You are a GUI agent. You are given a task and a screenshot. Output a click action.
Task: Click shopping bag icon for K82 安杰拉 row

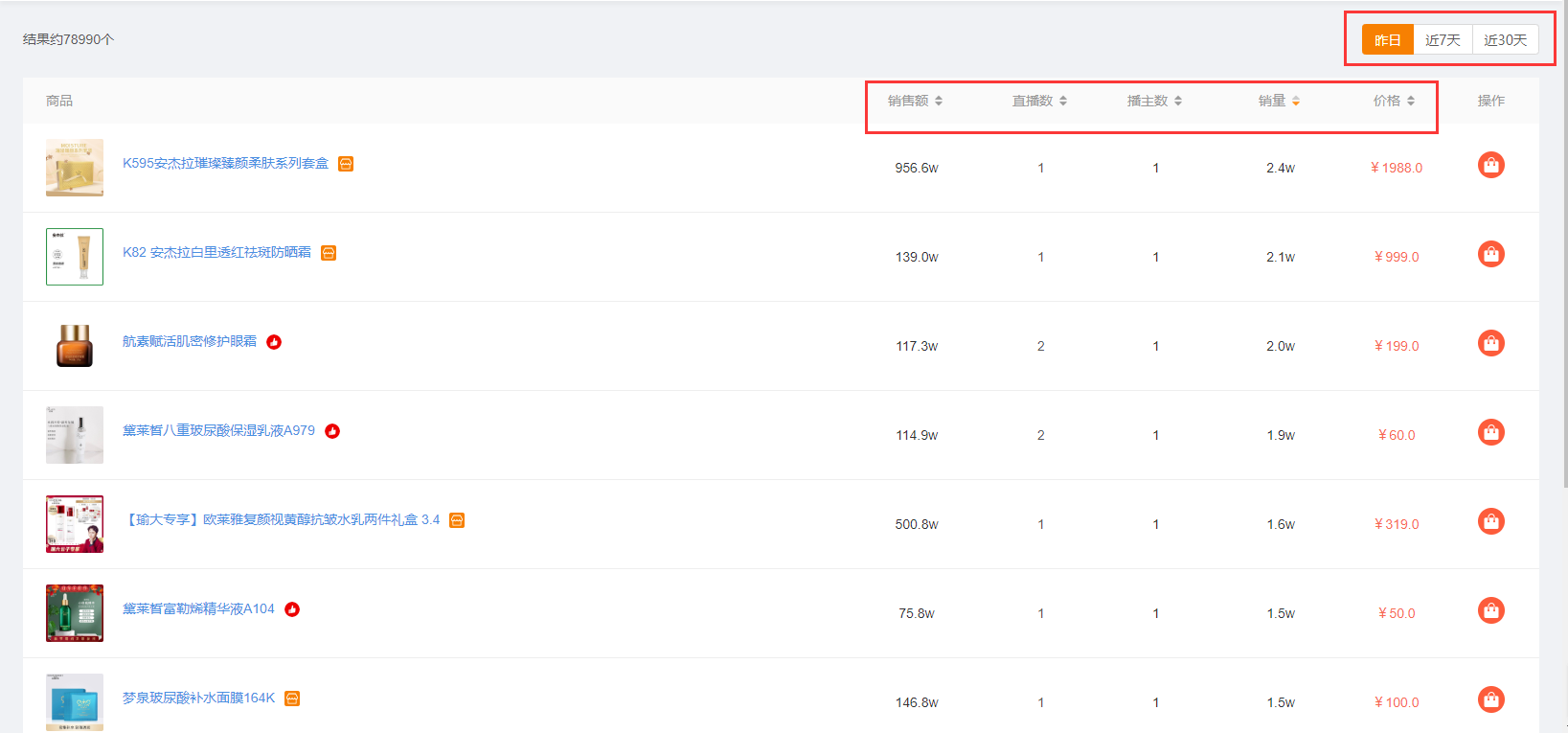[x=1490, y=255]
